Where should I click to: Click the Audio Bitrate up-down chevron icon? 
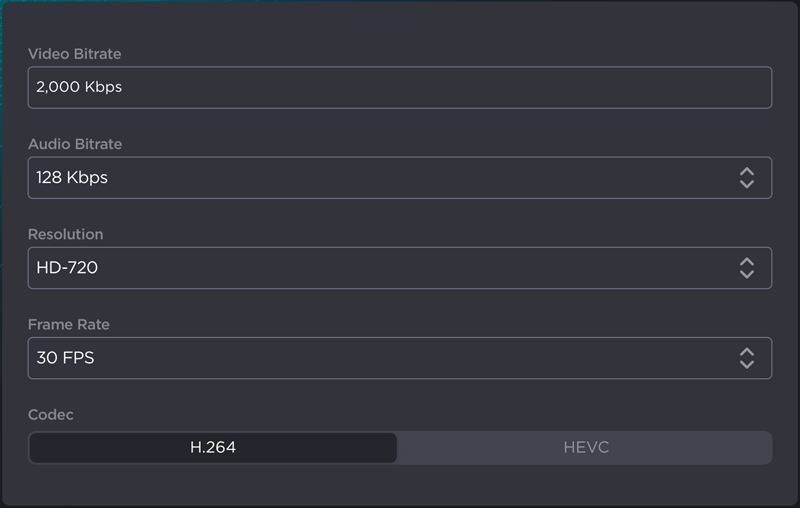click(x=746, y=178)
